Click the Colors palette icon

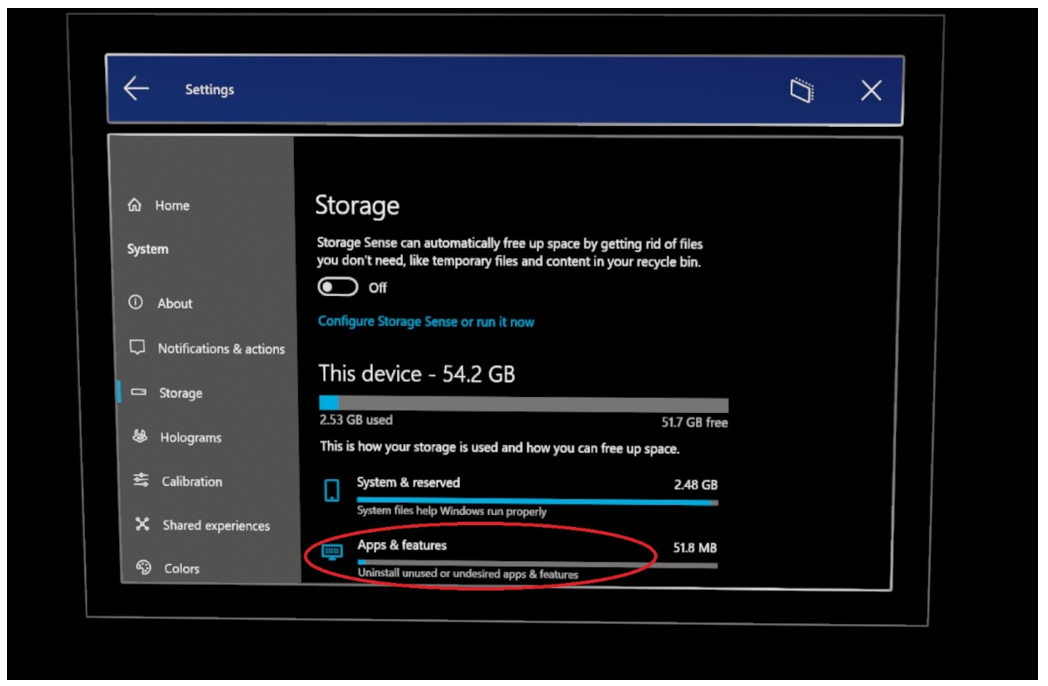pyautogui.click(x=144, y=568)
